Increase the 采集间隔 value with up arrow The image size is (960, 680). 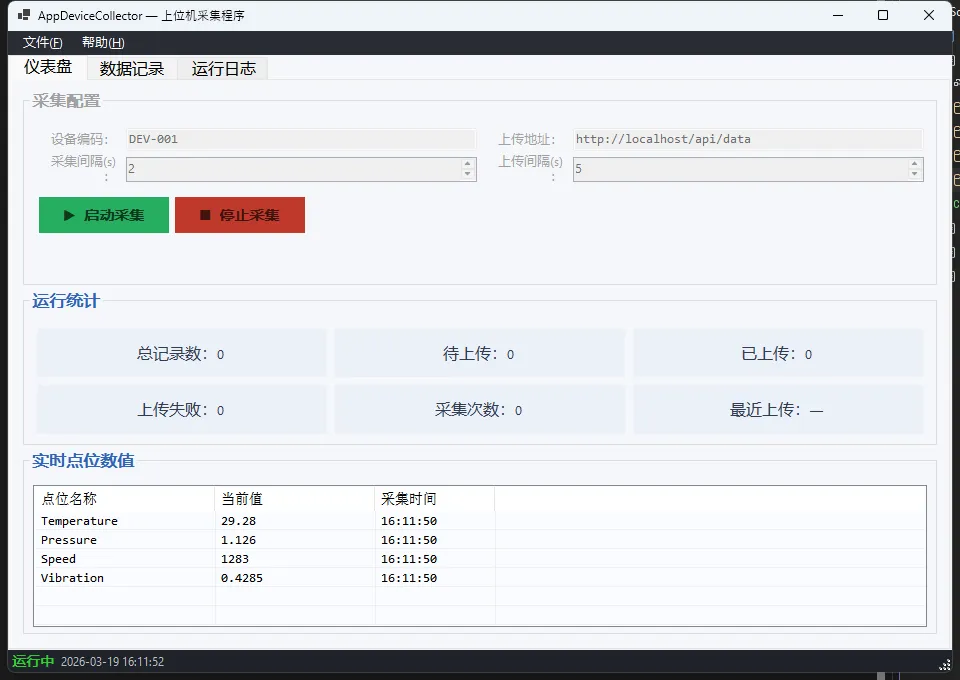tap(467, 164)
